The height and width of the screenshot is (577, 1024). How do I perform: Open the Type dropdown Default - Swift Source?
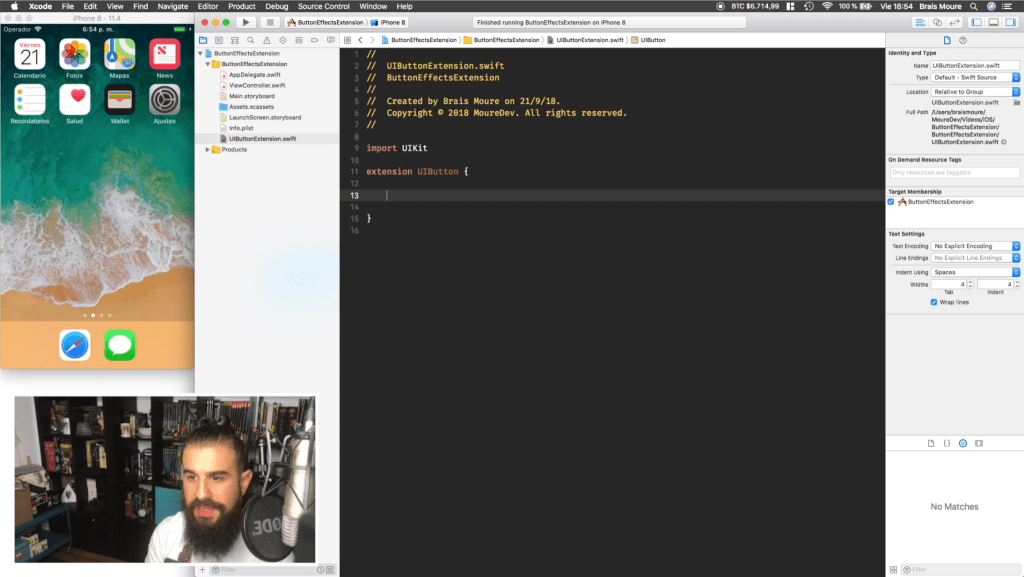(975, 77)
